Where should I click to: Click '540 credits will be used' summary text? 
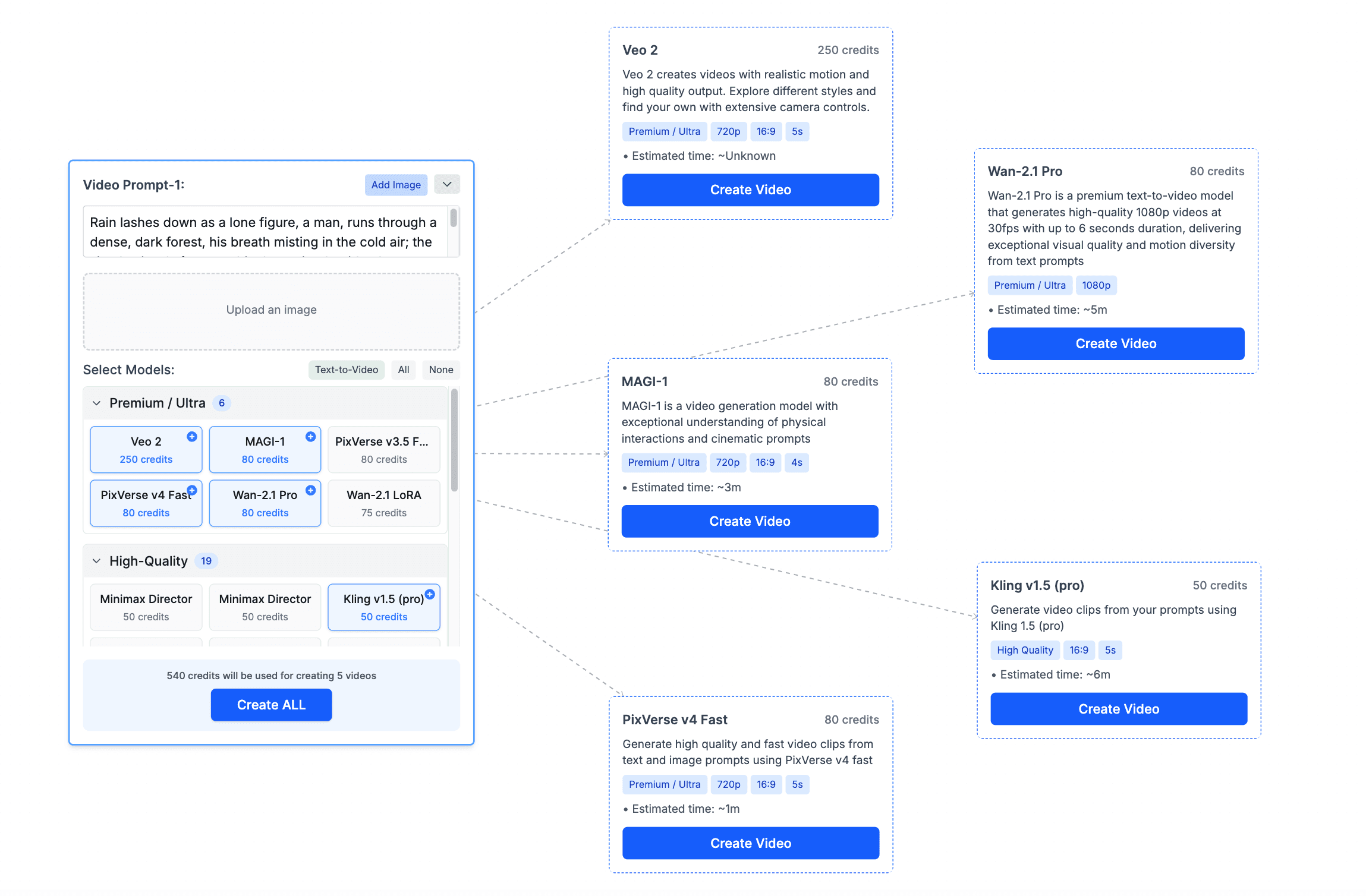click(272, 676)
